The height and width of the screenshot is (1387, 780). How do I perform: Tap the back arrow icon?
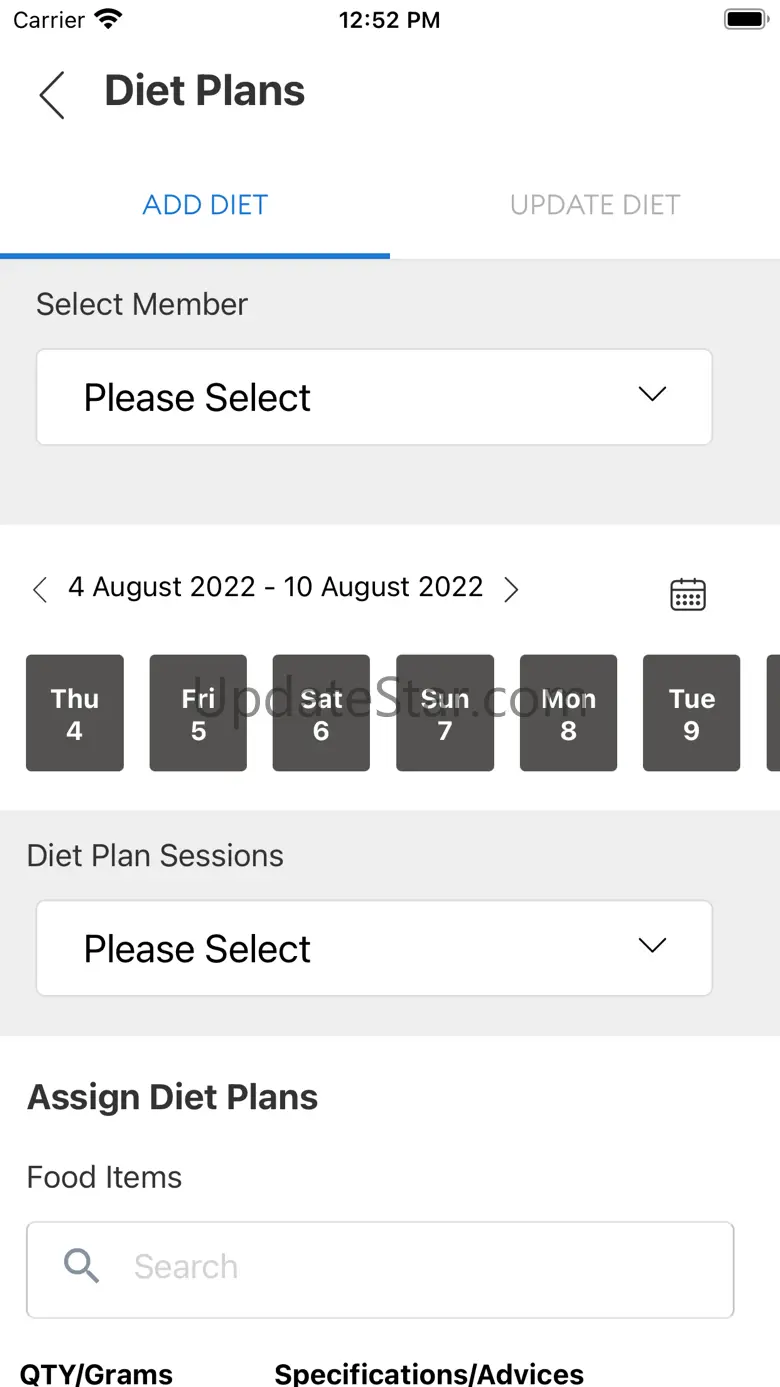[52, 95]
